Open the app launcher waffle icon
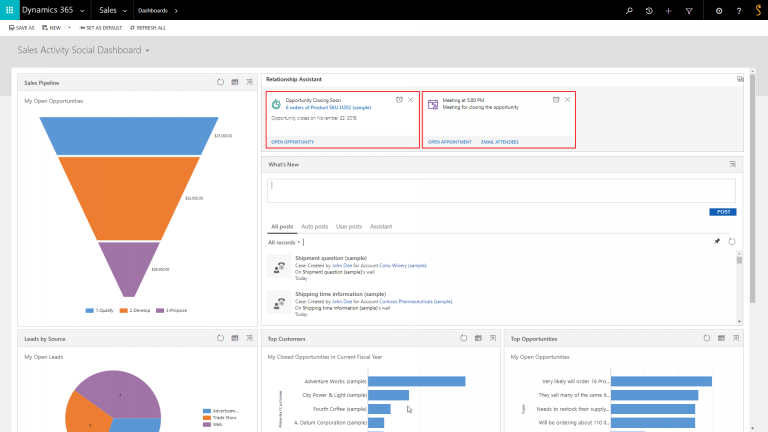Image resolution: width=768 pixels, height=432 pixels. pos(9,10)
